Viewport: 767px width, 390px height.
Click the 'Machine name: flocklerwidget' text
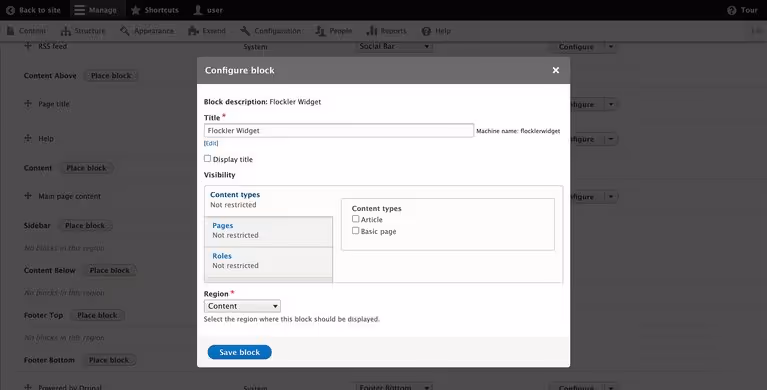pyautogui.click(x=518, y=131)
